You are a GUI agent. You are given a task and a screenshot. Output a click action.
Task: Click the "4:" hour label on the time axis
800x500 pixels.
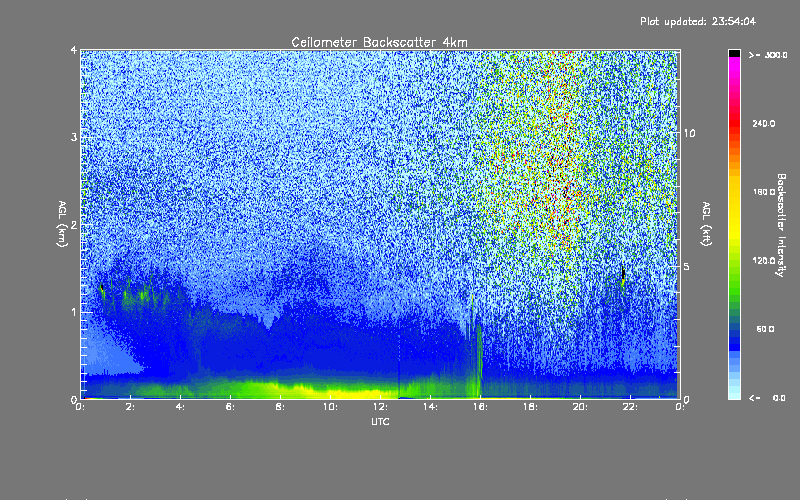pyautogui.click(x=181, y=407)
